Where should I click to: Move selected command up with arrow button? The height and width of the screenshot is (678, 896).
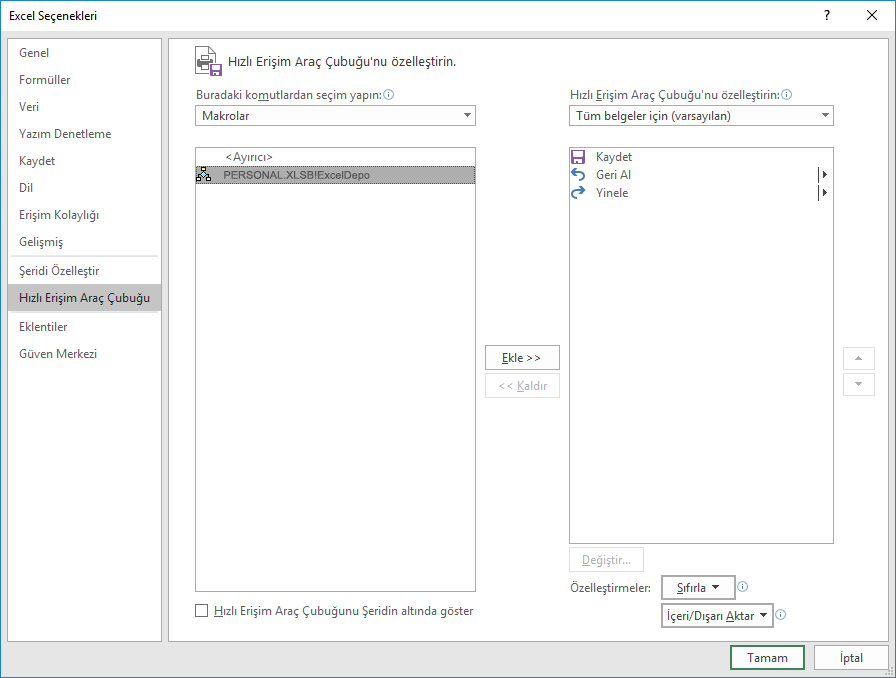pyautogui.click(x=858, y=358)
